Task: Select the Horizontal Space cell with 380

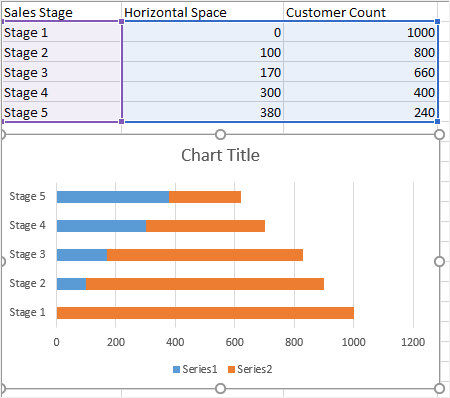Action: tap(203, 112)
